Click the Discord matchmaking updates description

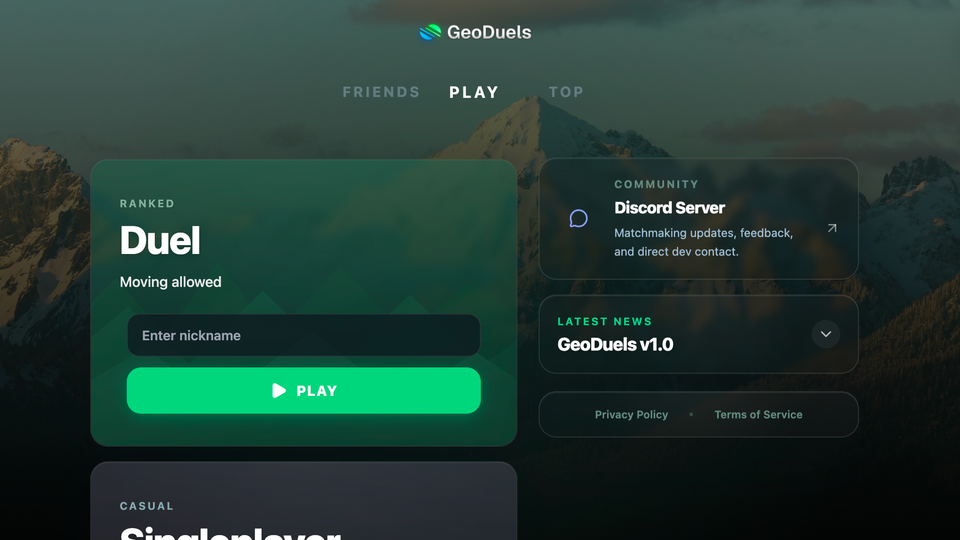pyautogui.click(x=703, y=242)
